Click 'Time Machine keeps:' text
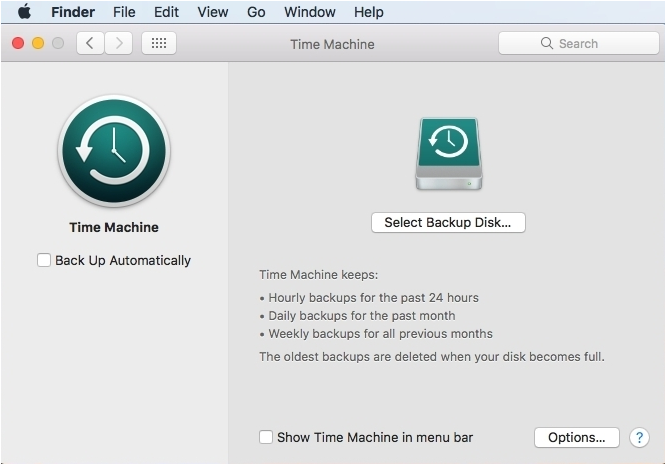The image size is (666, 465). tap(319, 275)
